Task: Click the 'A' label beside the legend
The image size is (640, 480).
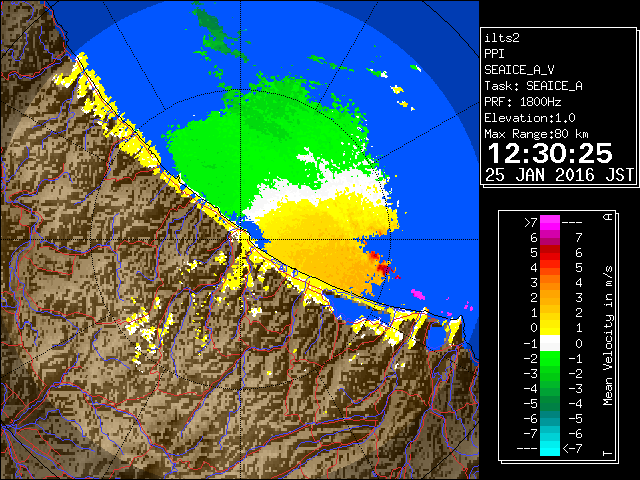Action: pyautogui.click(x=608, y=217)
